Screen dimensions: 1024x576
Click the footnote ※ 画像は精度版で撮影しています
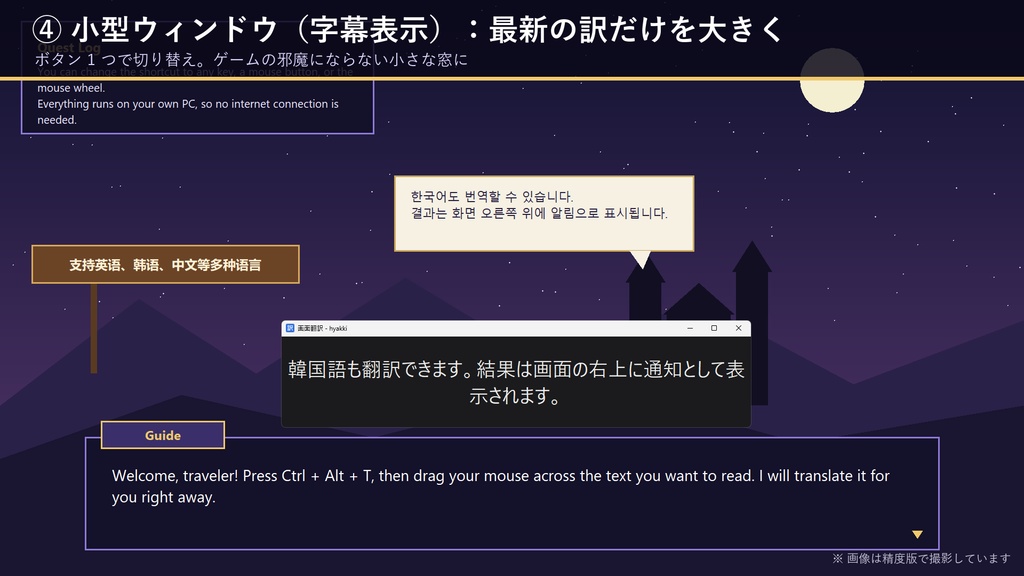[x=921, y=558]
